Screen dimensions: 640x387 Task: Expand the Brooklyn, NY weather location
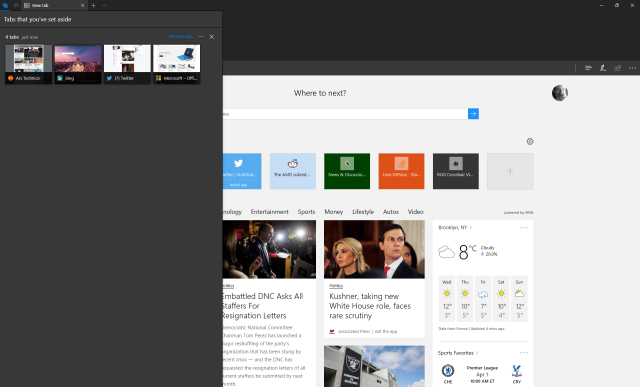(455, 227)
